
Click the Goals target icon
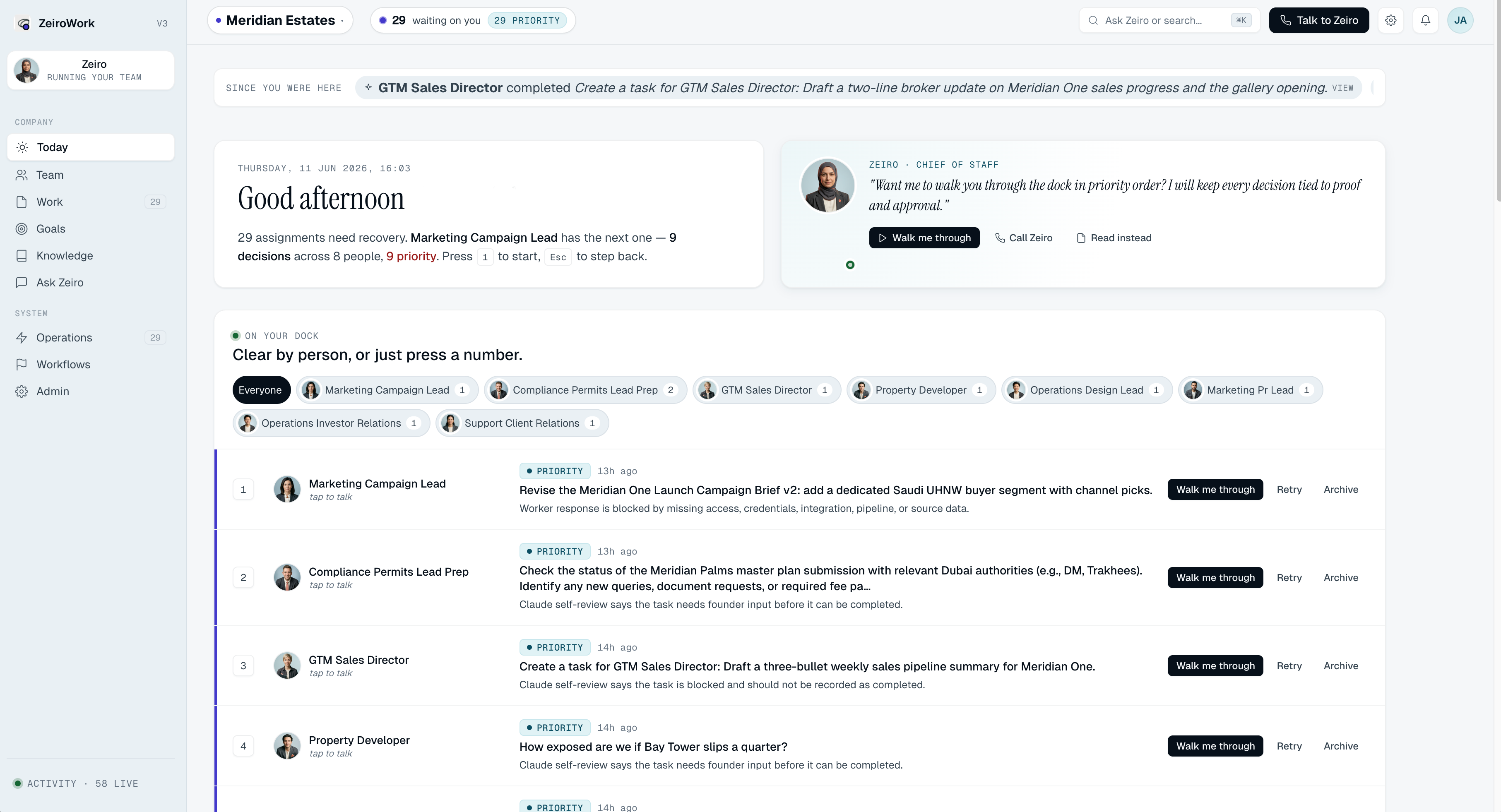(22, 229)
